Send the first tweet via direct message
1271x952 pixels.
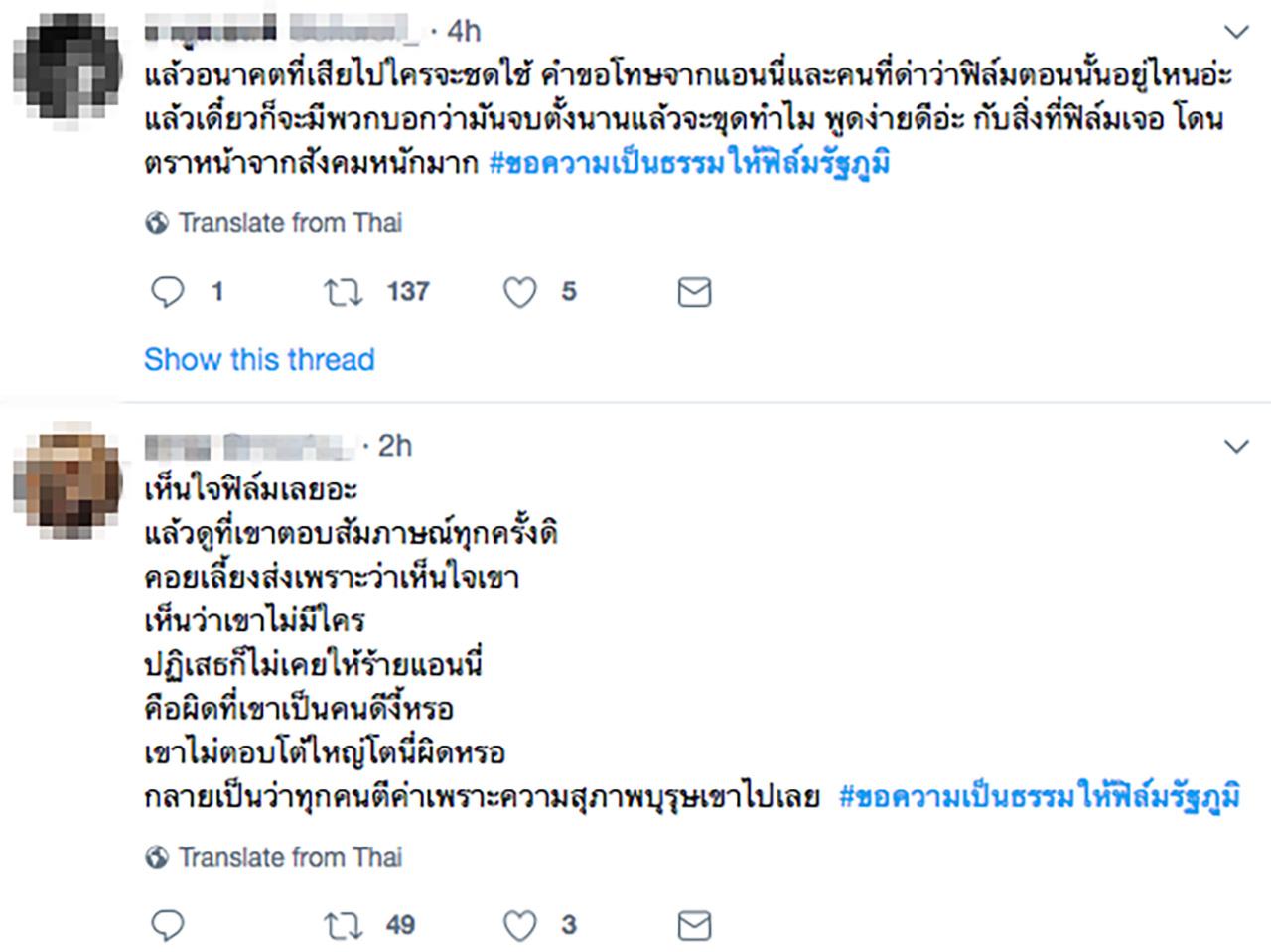[x=694, y=291]
